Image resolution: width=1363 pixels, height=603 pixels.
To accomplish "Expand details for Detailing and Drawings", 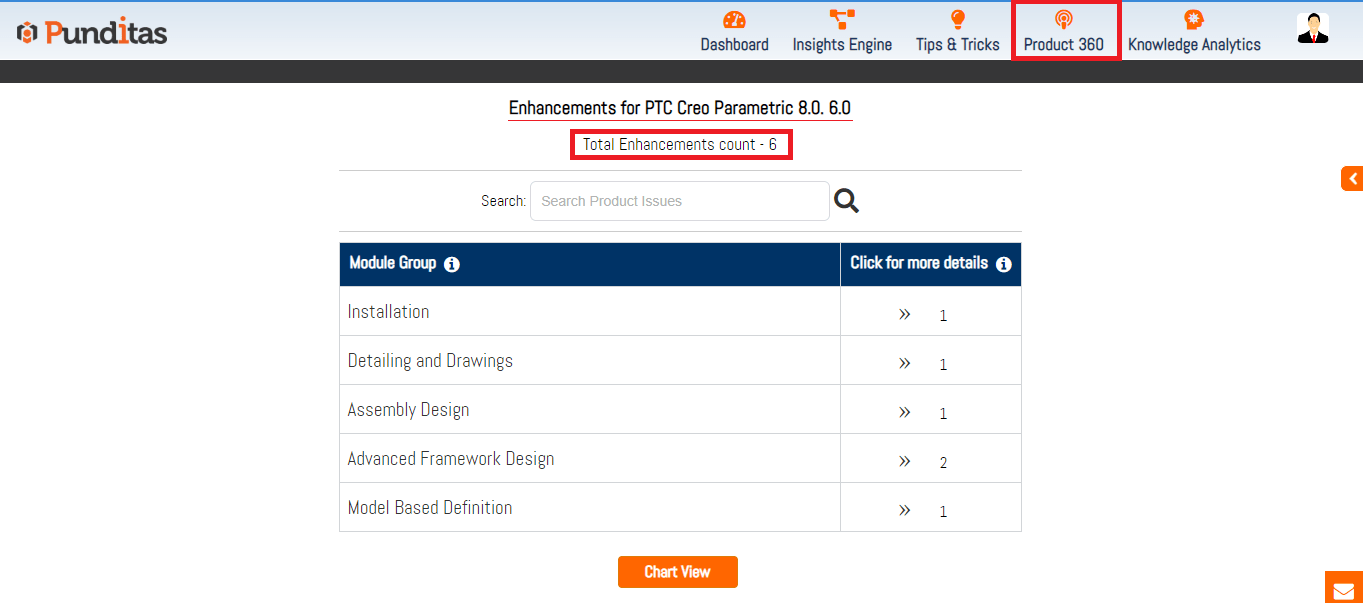I will click(x=904, y=363).
